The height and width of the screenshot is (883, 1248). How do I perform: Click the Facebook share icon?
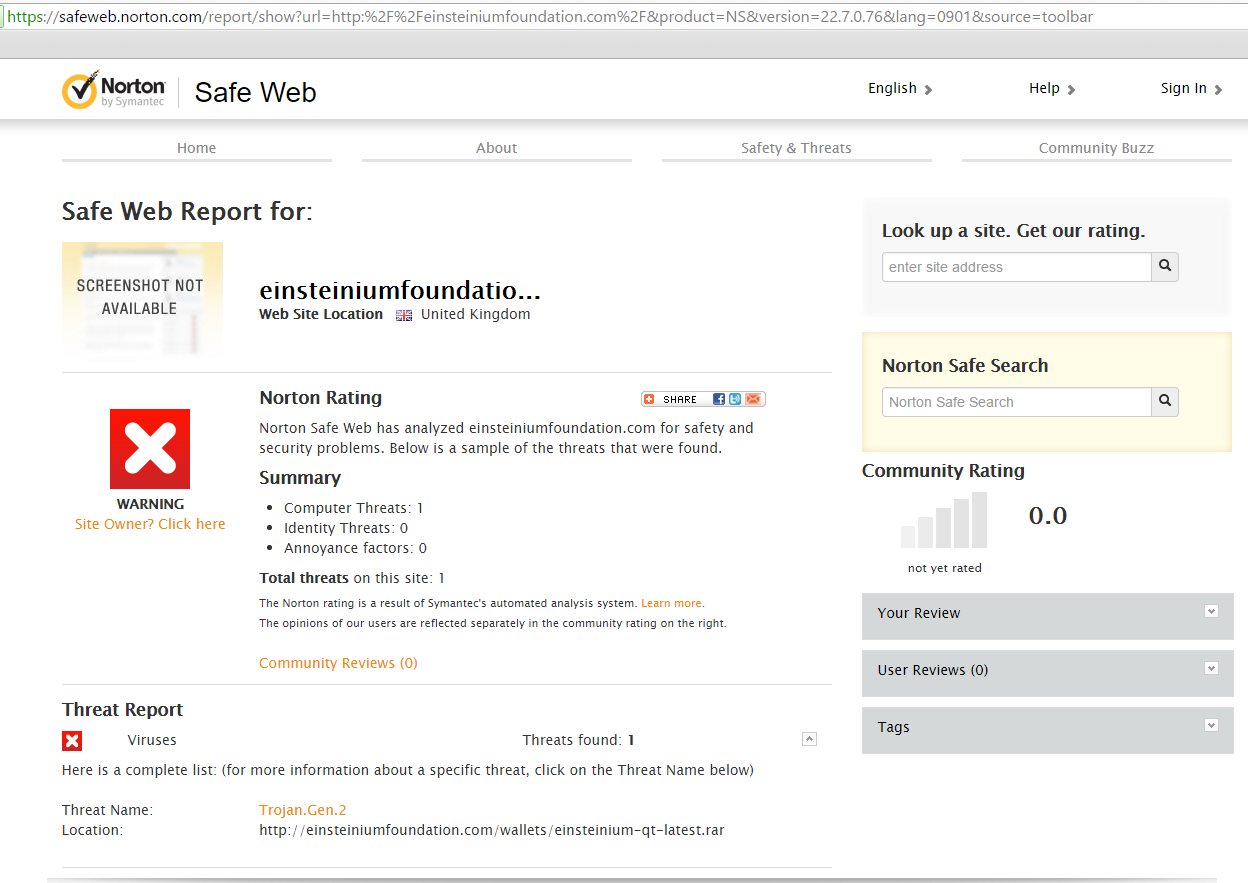(x=719, y=399)
